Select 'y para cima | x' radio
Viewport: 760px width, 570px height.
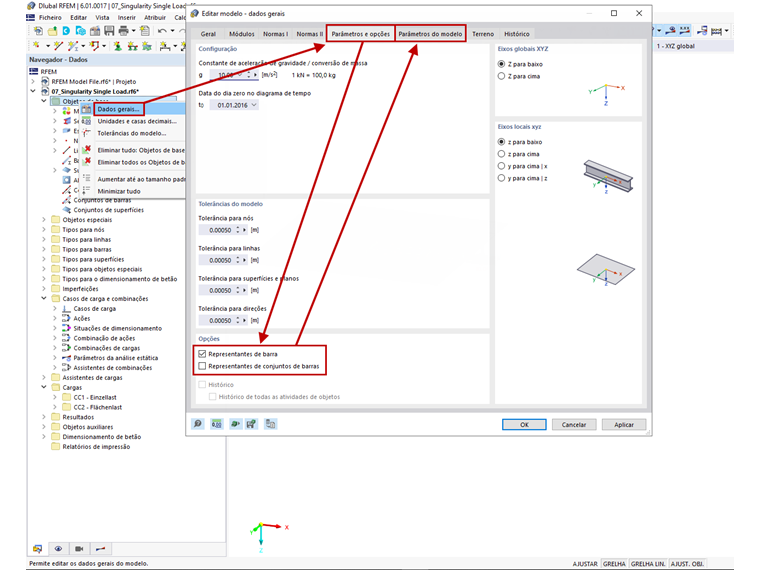point(501,166)
